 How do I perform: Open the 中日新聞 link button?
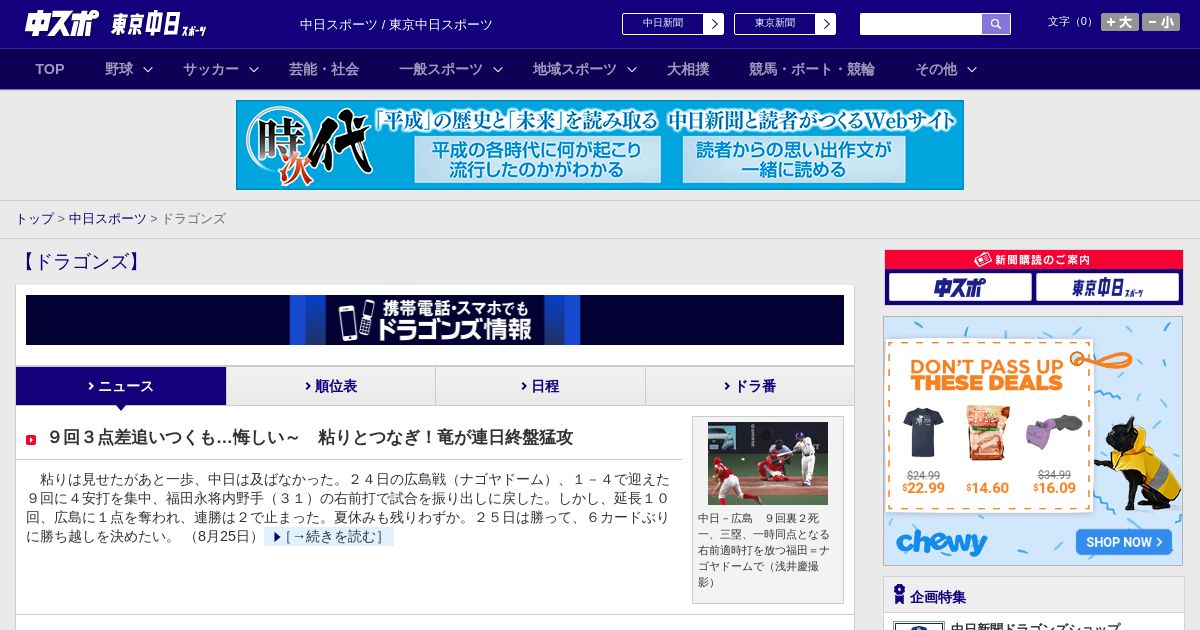pos(673,24)
